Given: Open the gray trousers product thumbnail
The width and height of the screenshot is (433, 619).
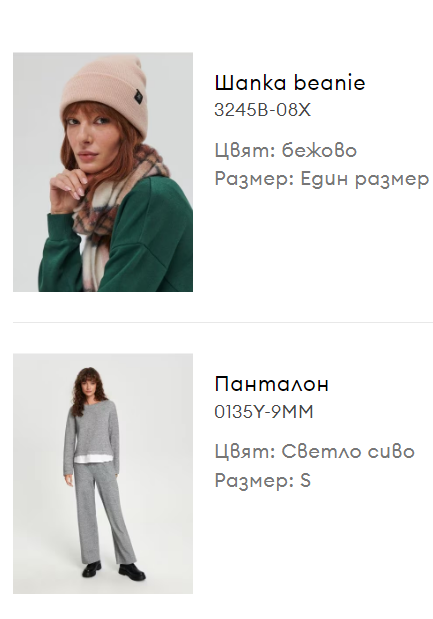Looking at the screenshot, I should (x=103, y=473).
